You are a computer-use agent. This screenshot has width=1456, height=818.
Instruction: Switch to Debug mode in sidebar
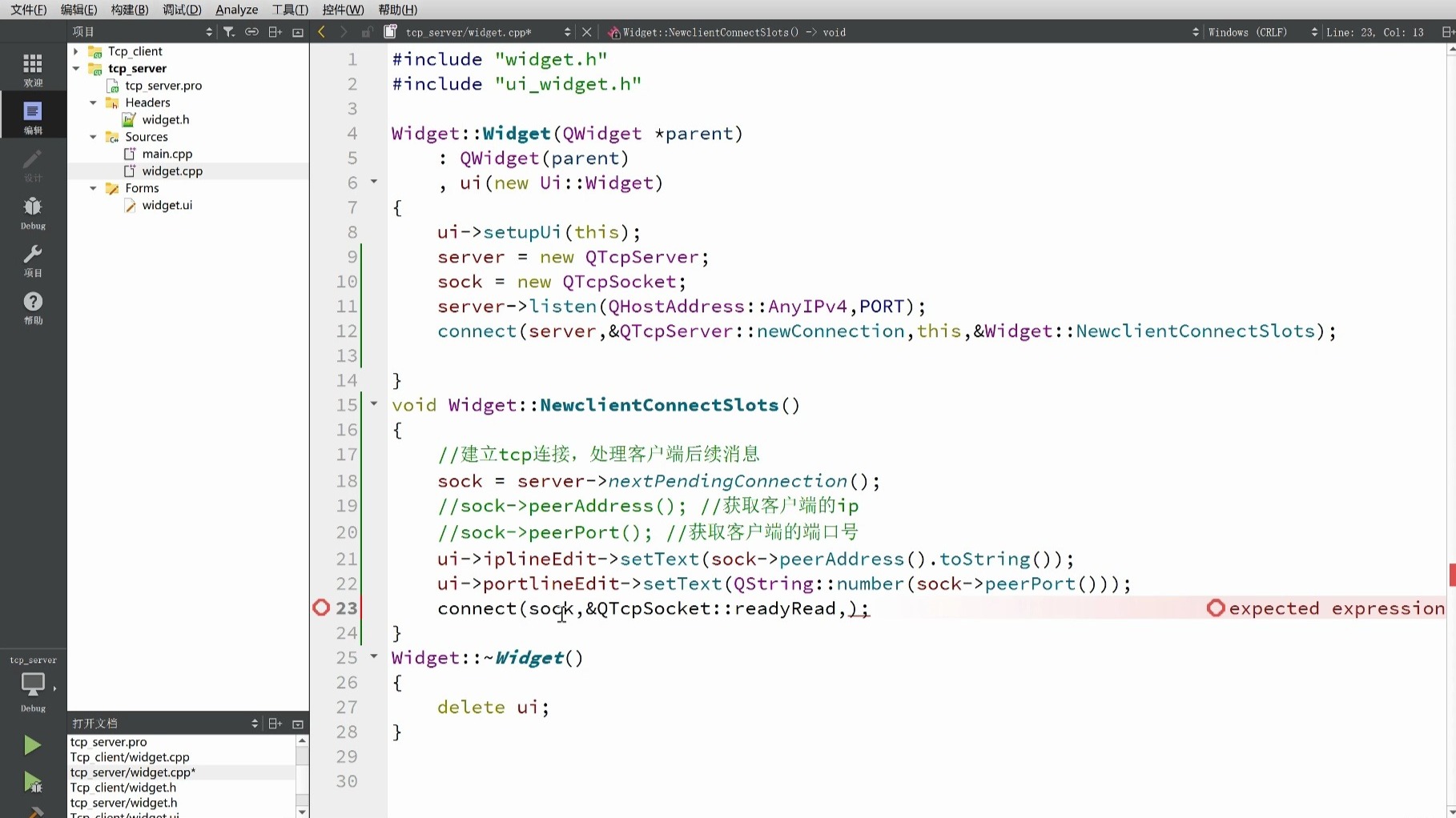coord(33,213)
